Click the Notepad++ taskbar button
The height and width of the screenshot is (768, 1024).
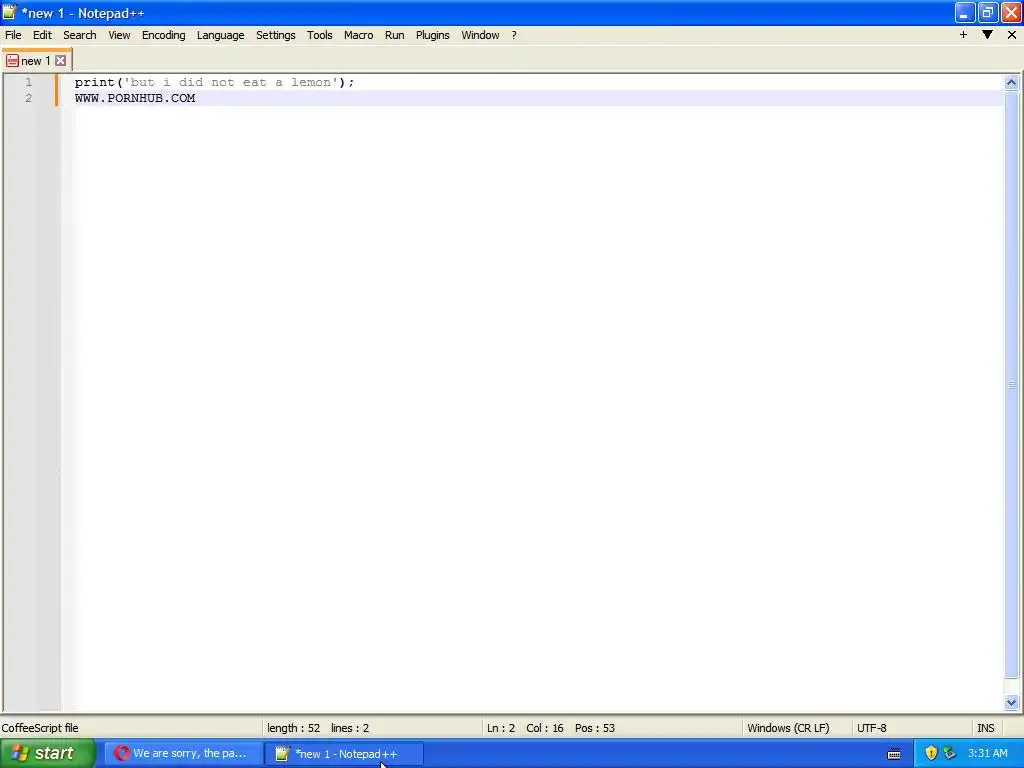344,754
